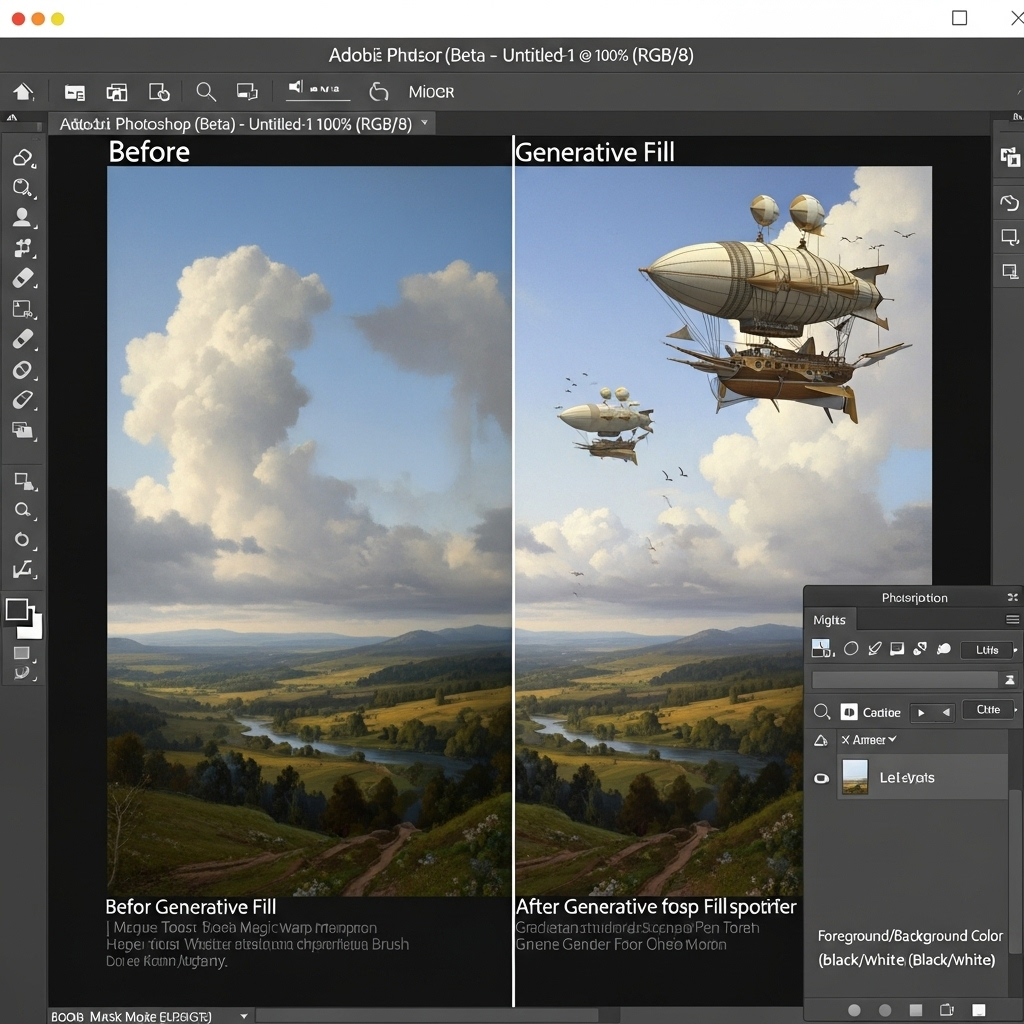This screenshot has width=1024, height=1024.
Task: Select the undo arrow icon near Miocr
Action: [378, 91]
